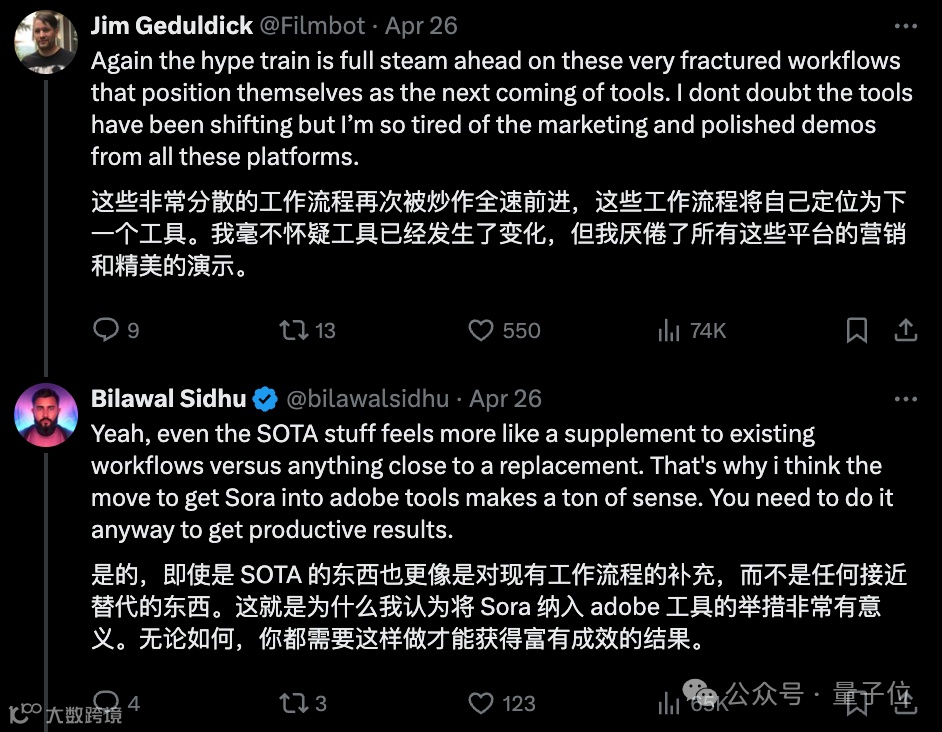This screenshot has height=732, width=942.
Task: Open Bilawal Sidhu's profile avatar
Action: pos(46,414)
